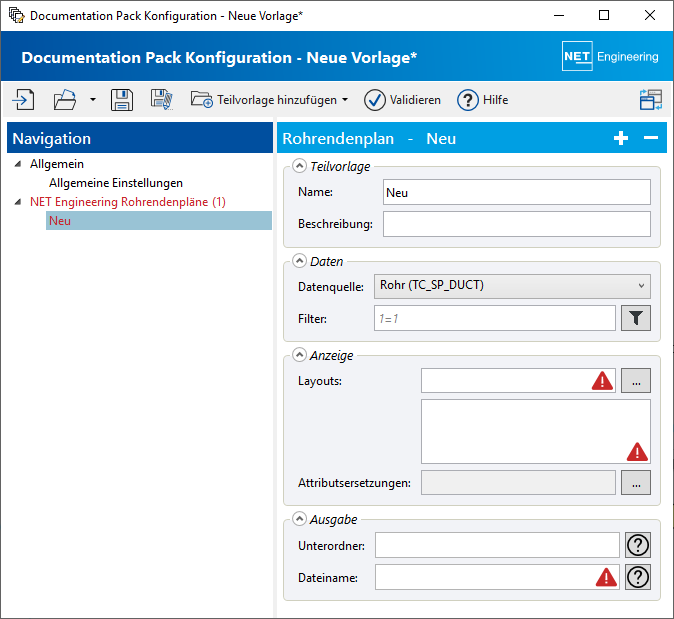Click the Hilfe button

click(482, 100)
